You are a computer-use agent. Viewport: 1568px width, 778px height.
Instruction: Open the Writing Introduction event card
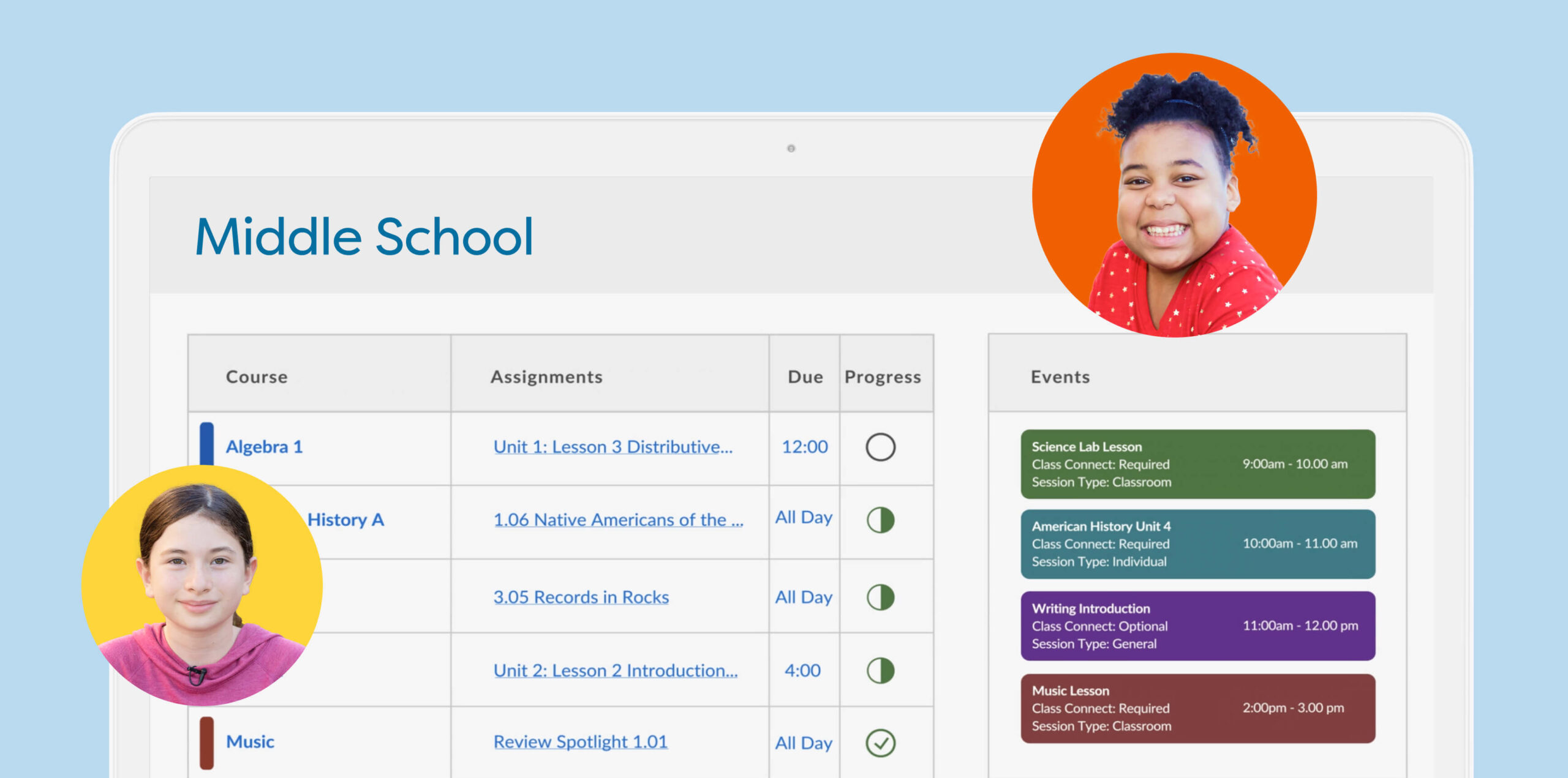click(1197, 626)
